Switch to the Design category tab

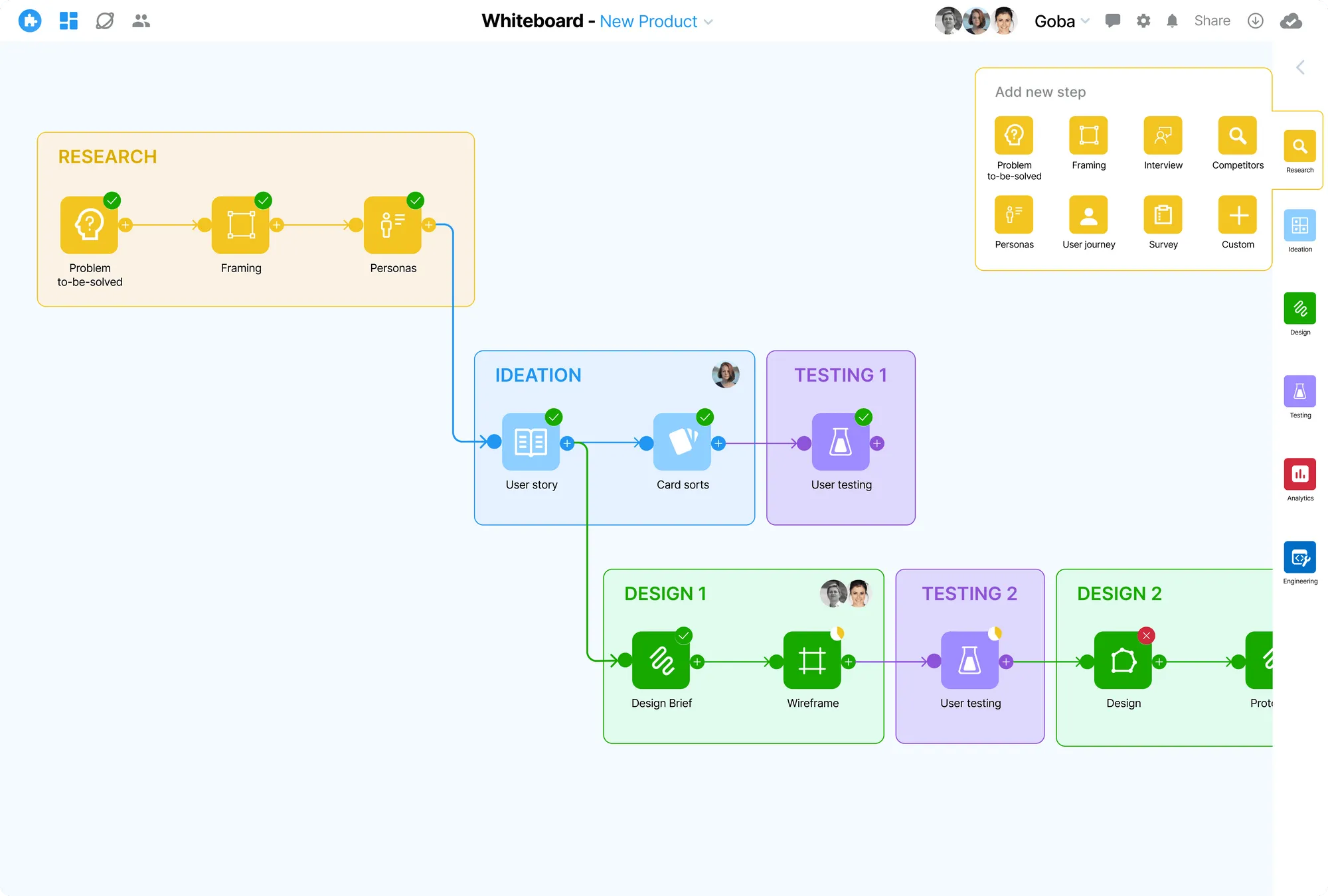(x=1299, y=309)
